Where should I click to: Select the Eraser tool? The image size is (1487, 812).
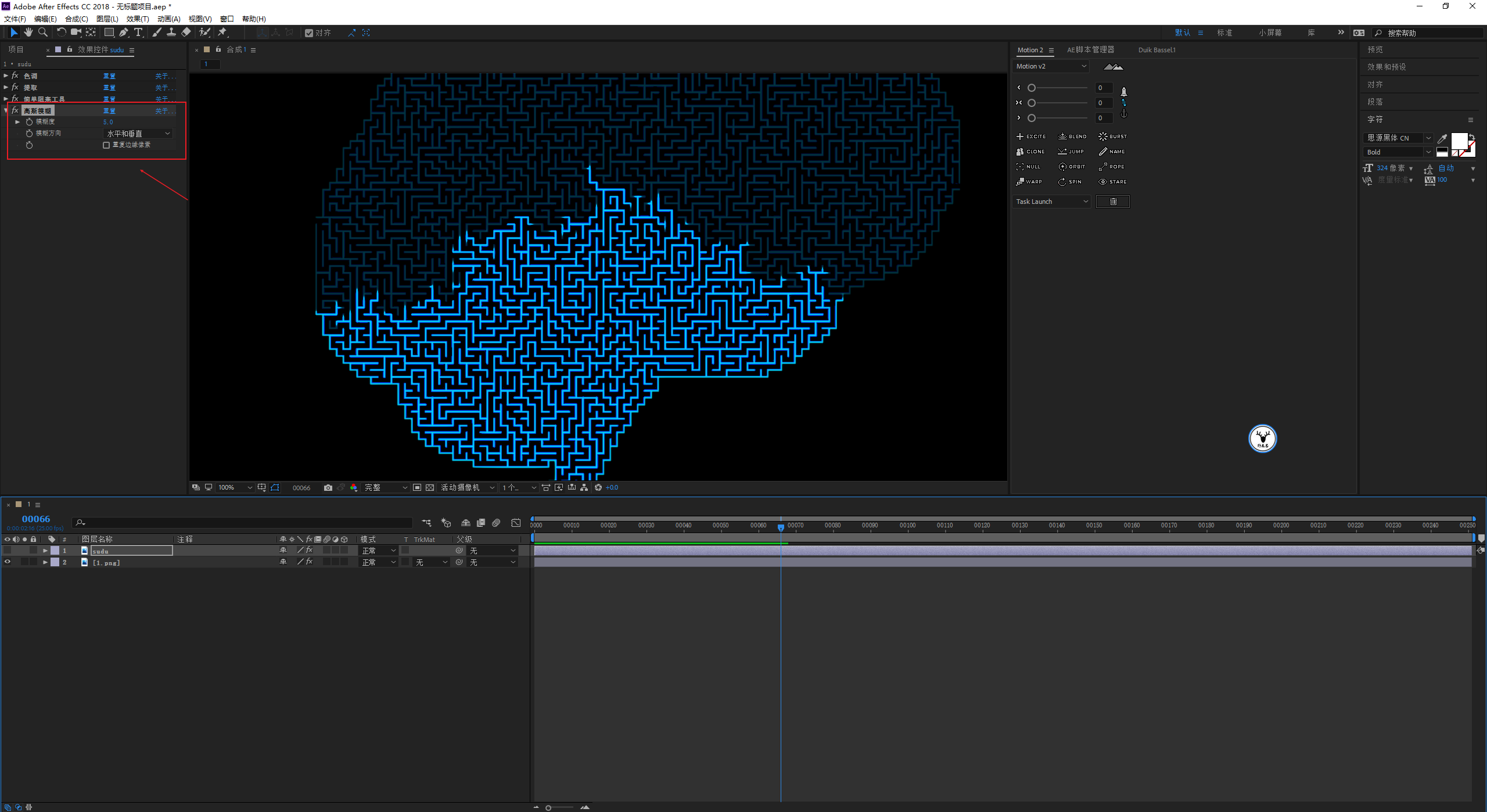coord(186,33)
